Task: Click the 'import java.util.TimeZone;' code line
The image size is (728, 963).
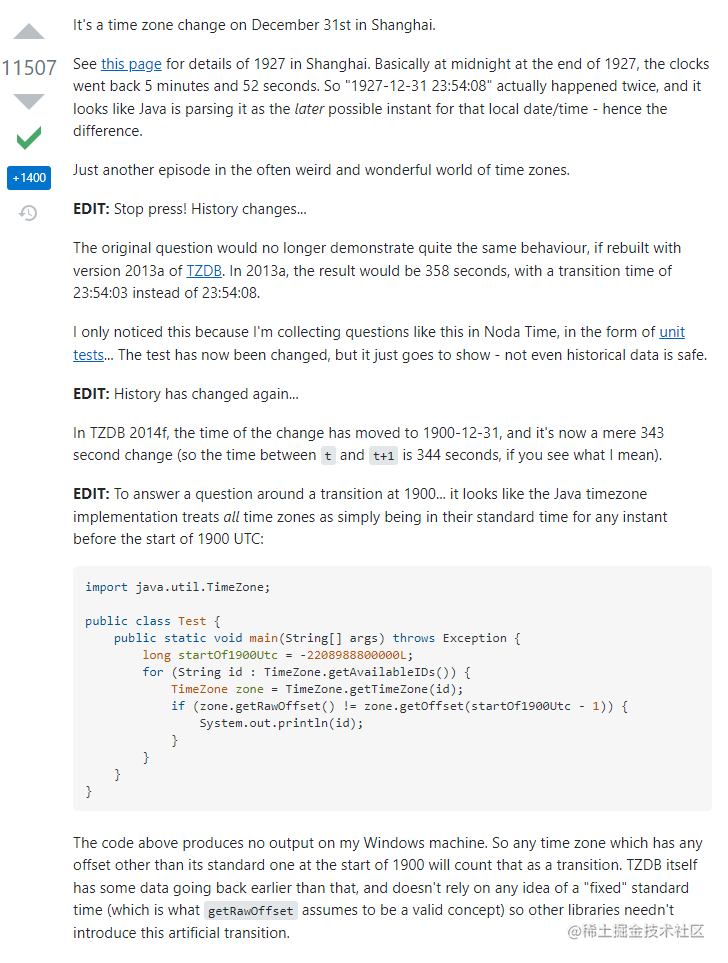Action: click(x=178, y=587)
